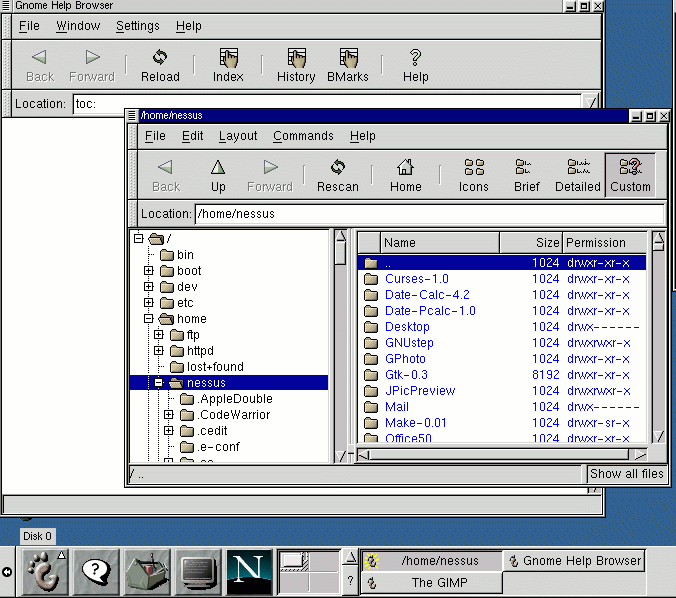Click the file manager Location field

[x=429, y=214]
